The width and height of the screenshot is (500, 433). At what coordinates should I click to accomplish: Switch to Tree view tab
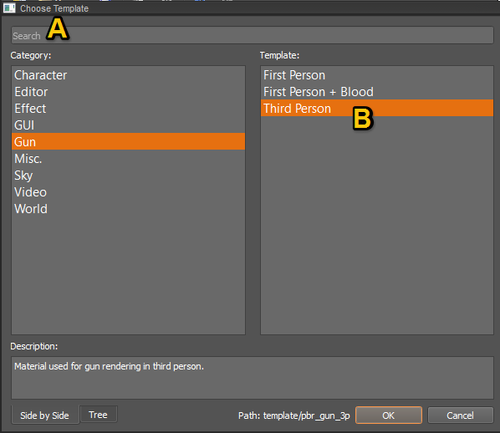pyautogui.click(x=98, y=414)
